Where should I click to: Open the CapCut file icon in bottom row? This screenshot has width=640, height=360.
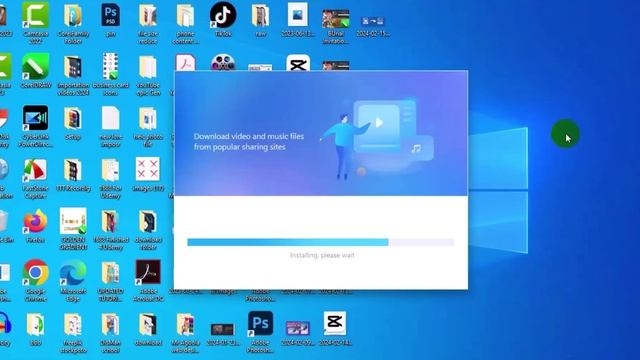coord(335,323)
